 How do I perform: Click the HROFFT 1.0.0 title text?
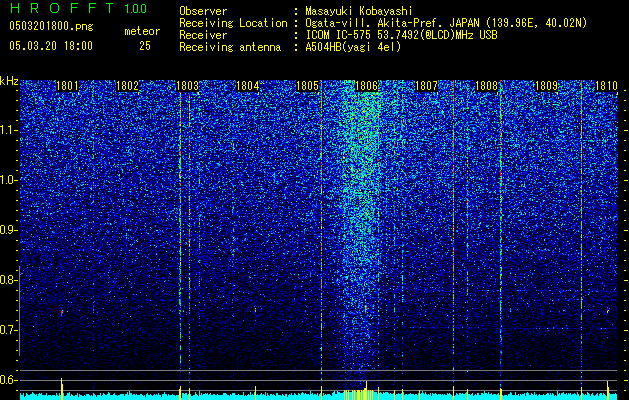click(x=78, y=8)
